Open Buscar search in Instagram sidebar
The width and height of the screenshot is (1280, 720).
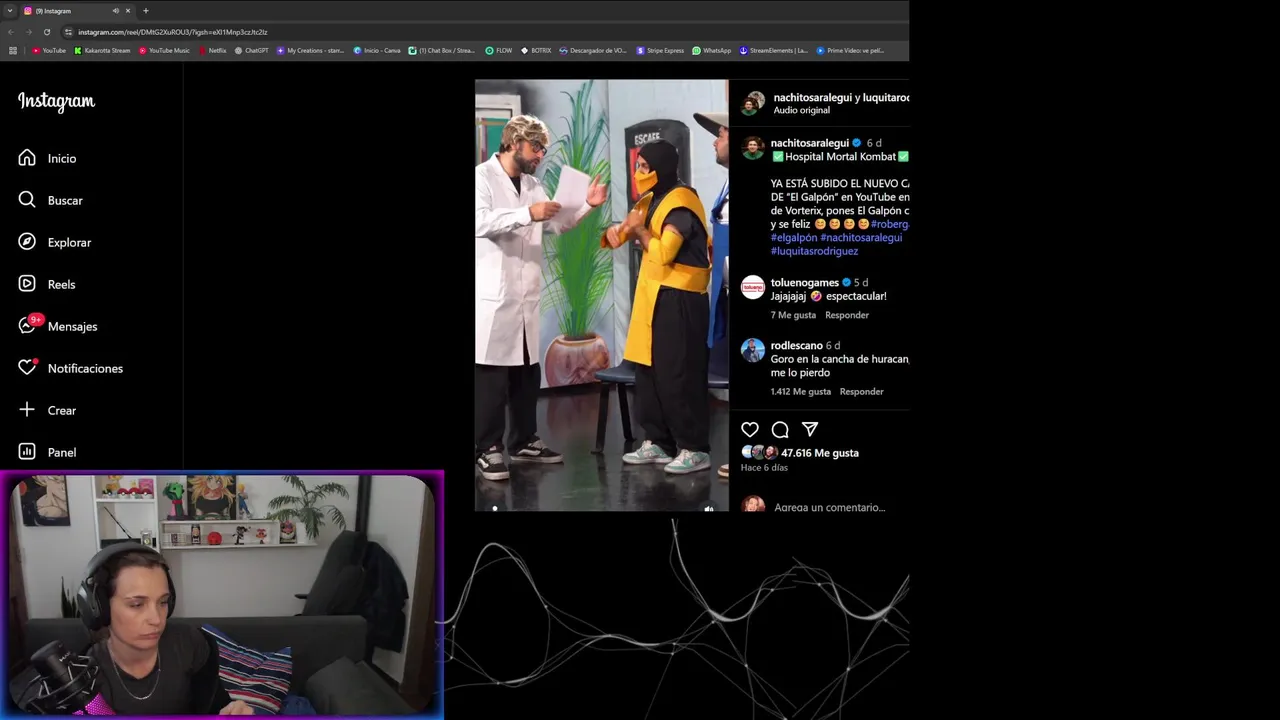coord(27,200)
